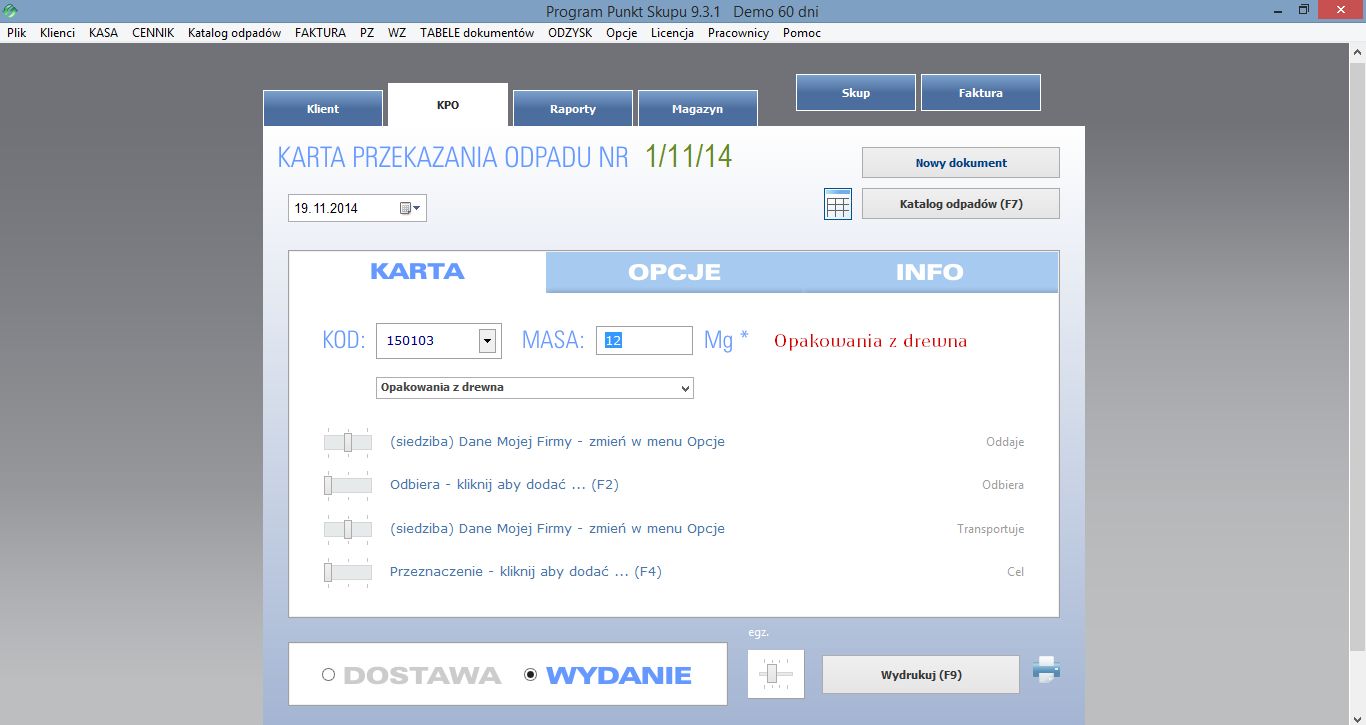Open the CENNIK menu
Image resolution: width=1366 pixels, height=725 pixels.
coord(153,33)
